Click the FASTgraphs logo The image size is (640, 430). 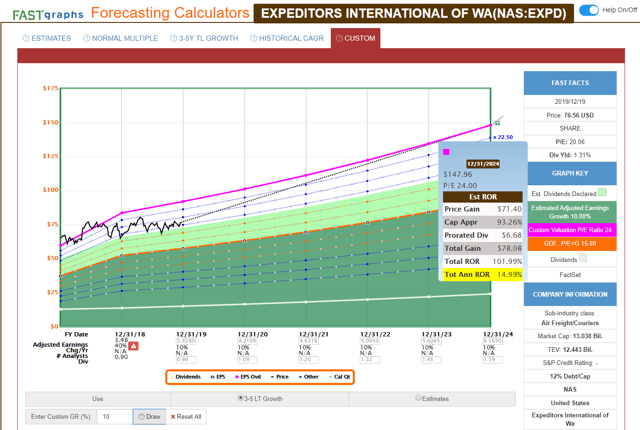coord(48,15)
